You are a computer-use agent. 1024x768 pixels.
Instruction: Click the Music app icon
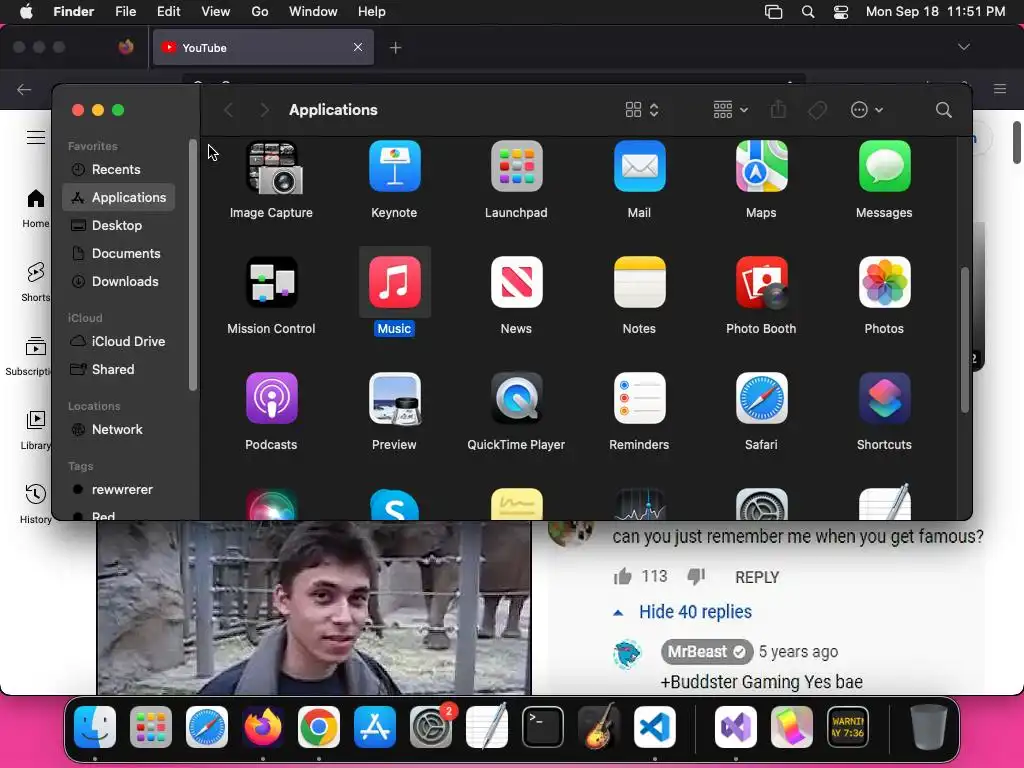(x=394, y=282)
